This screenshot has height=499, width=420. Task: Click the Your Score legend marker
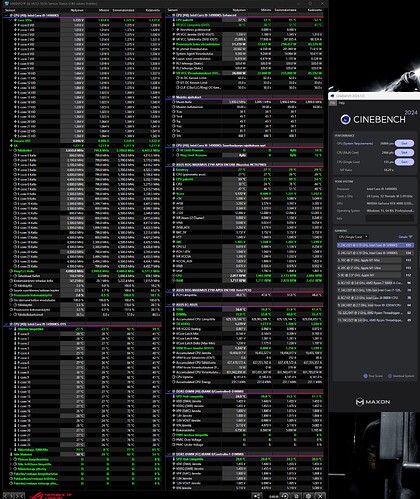coord(365,376)
